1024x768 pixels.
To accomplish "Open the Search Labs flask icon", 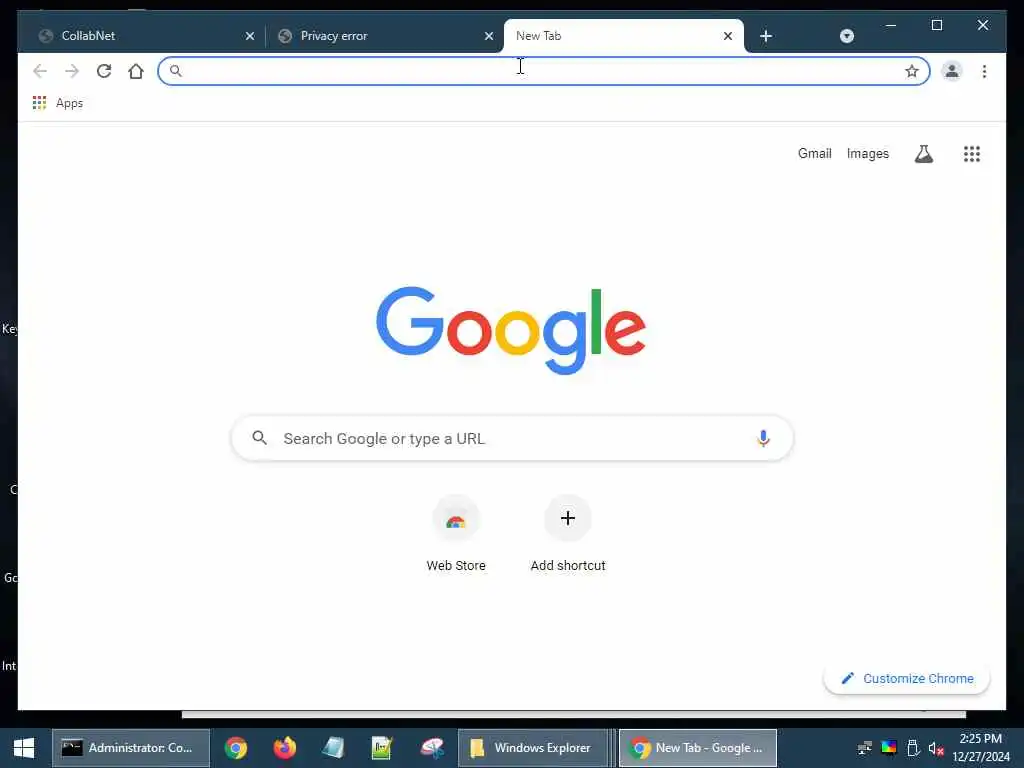I will 923,154.
